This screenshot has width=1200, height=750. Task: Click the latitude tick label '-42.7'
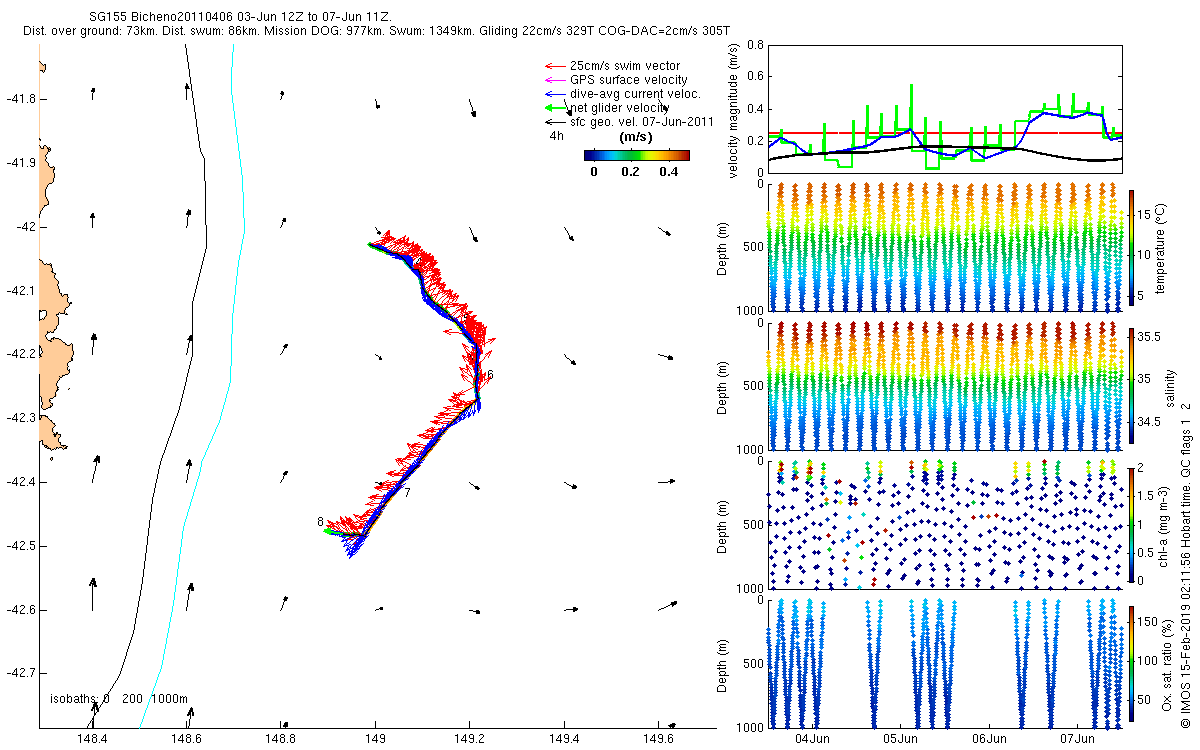[20, 673]
